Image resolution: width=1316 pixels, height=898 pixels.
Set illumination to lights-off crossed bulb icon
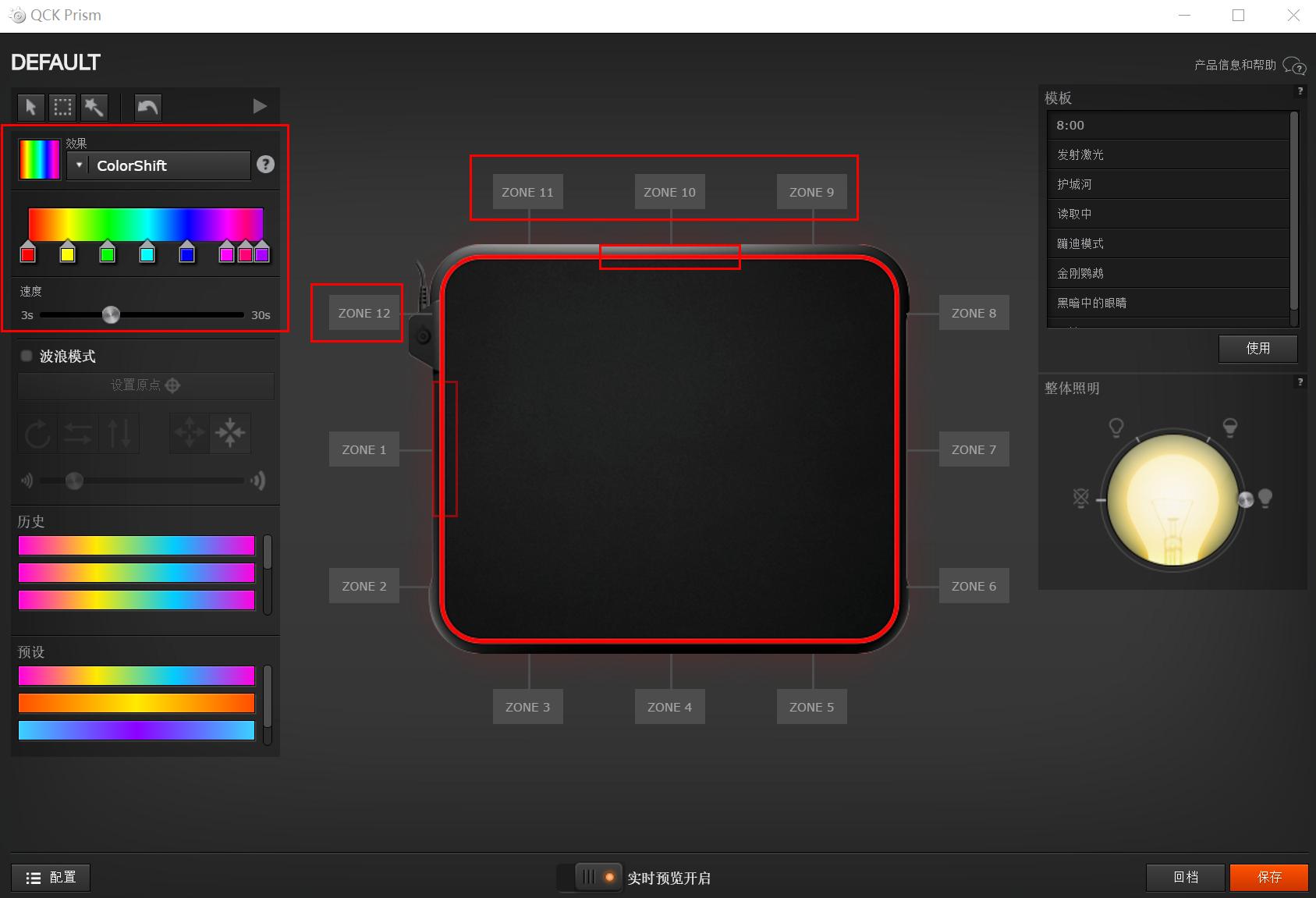click(x=1080, y=498)
